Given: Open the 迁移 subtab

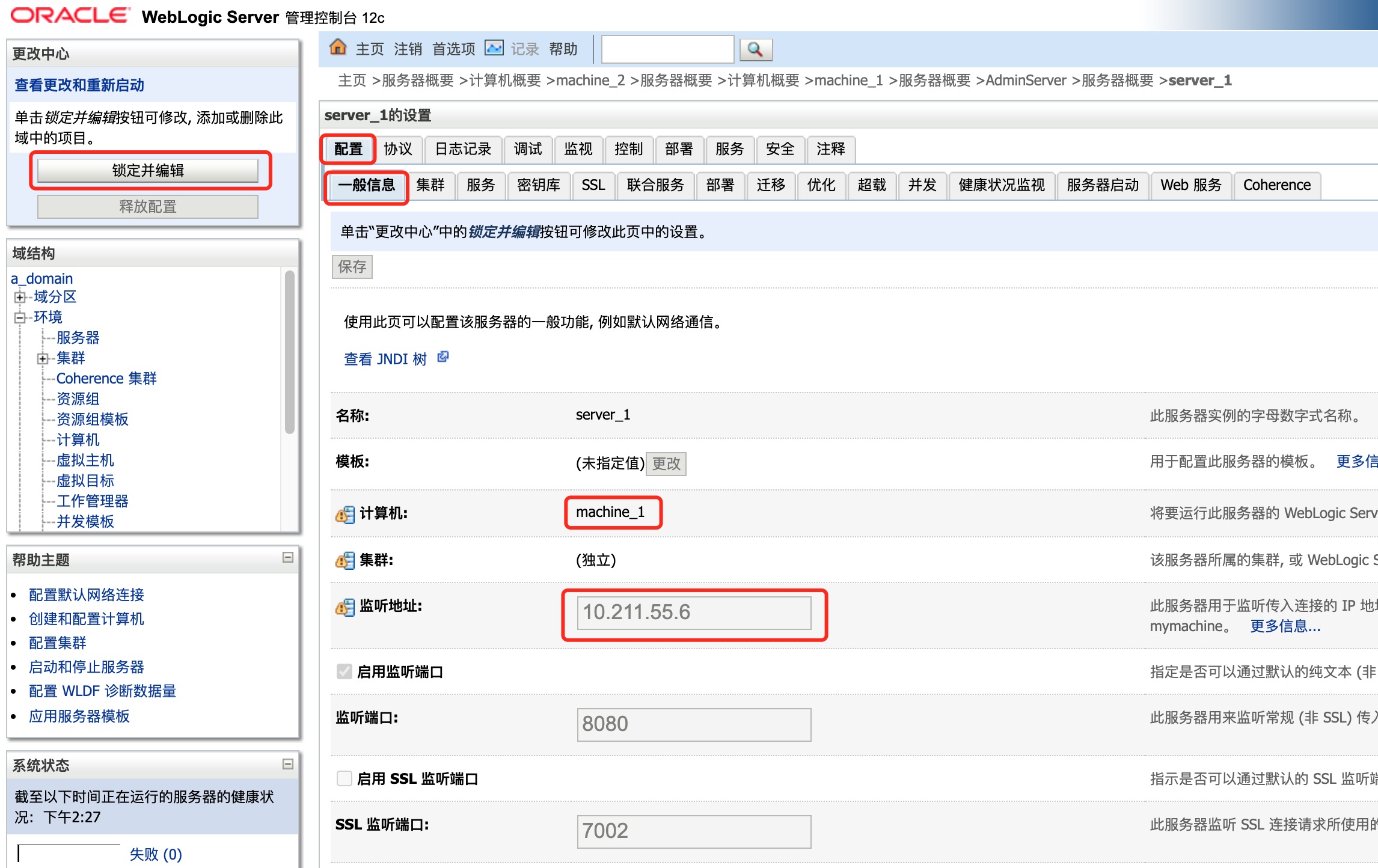Looking at the screenshot, I should [x=771, y=185].
